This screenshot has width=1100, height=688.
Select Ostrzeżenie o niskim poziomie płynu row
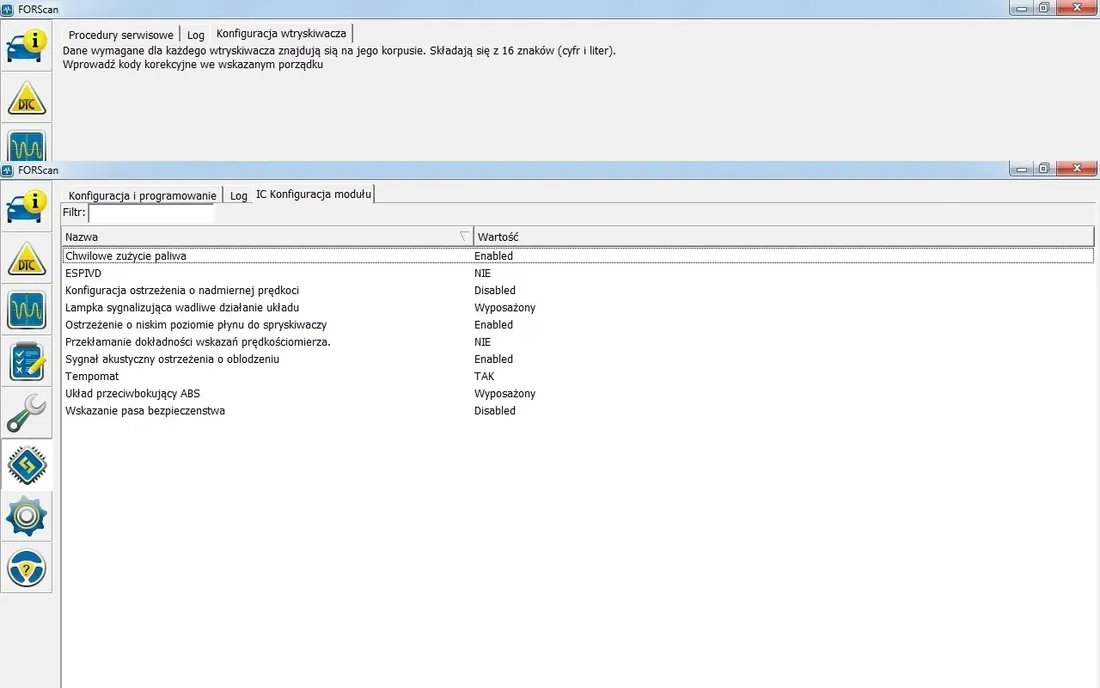tap(578, 325)
